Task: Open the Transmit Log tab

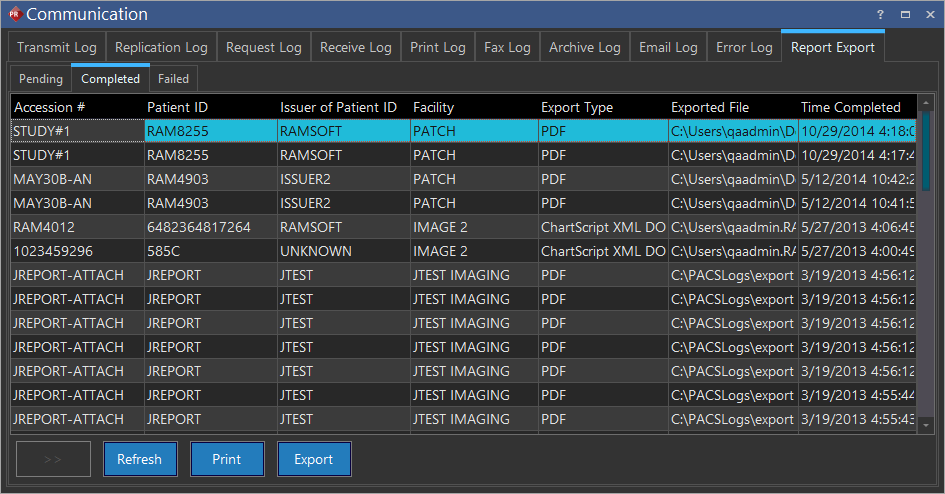Action: [57, 47]
